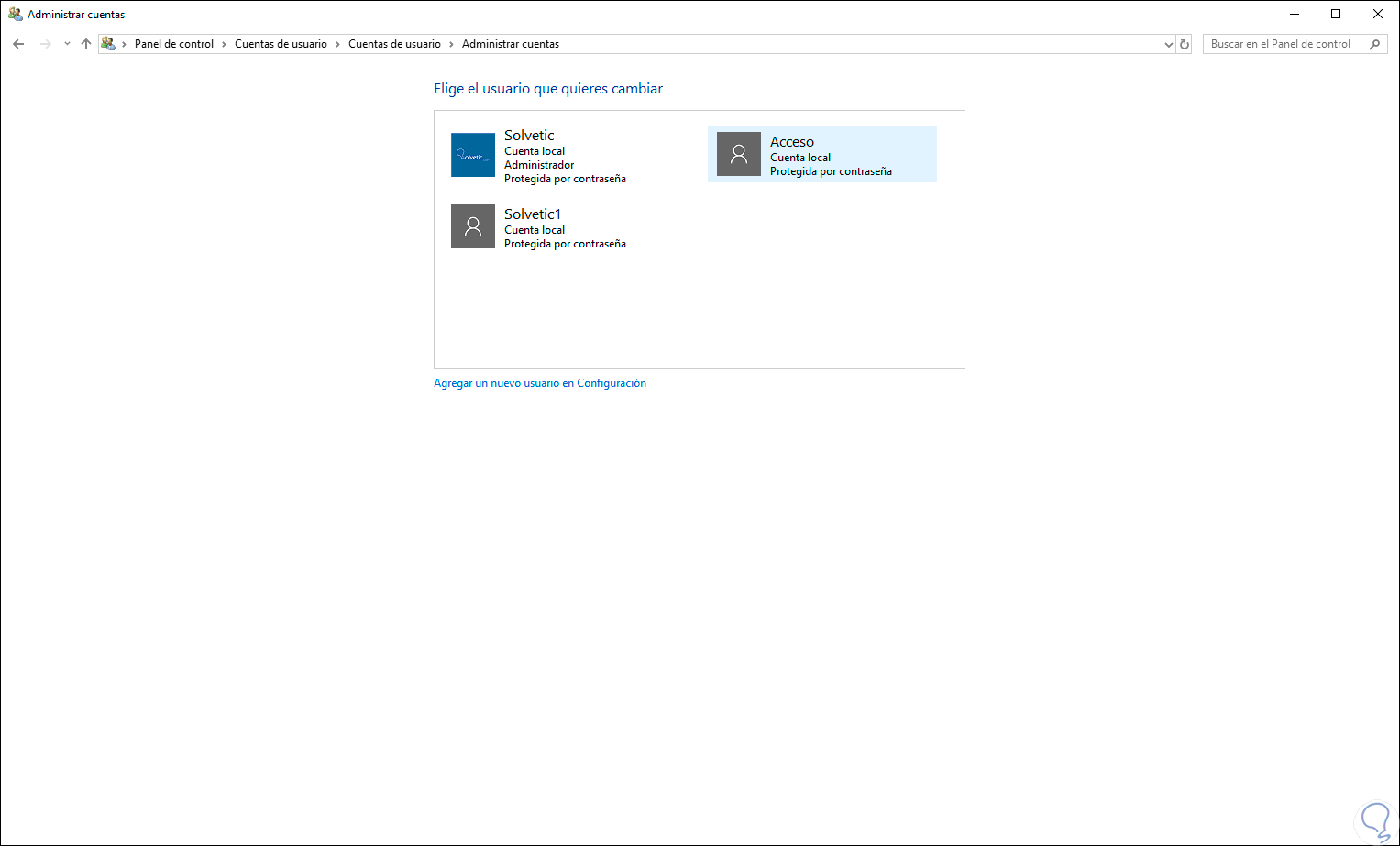Open second 'Cuentas de usuario' breadcrumb

394,44
